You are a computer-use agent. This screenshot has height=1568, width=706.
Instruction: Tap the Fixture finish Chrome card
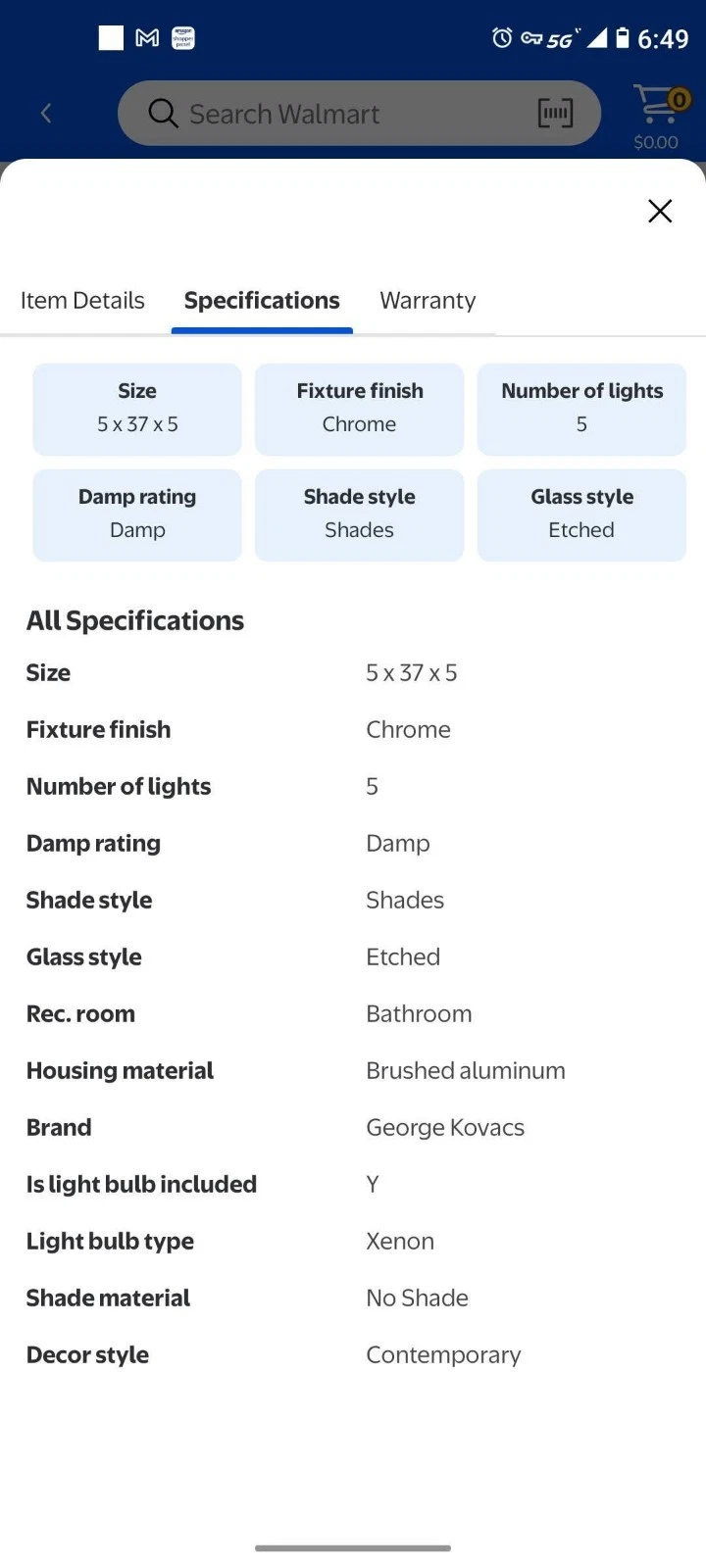point(359,409)
